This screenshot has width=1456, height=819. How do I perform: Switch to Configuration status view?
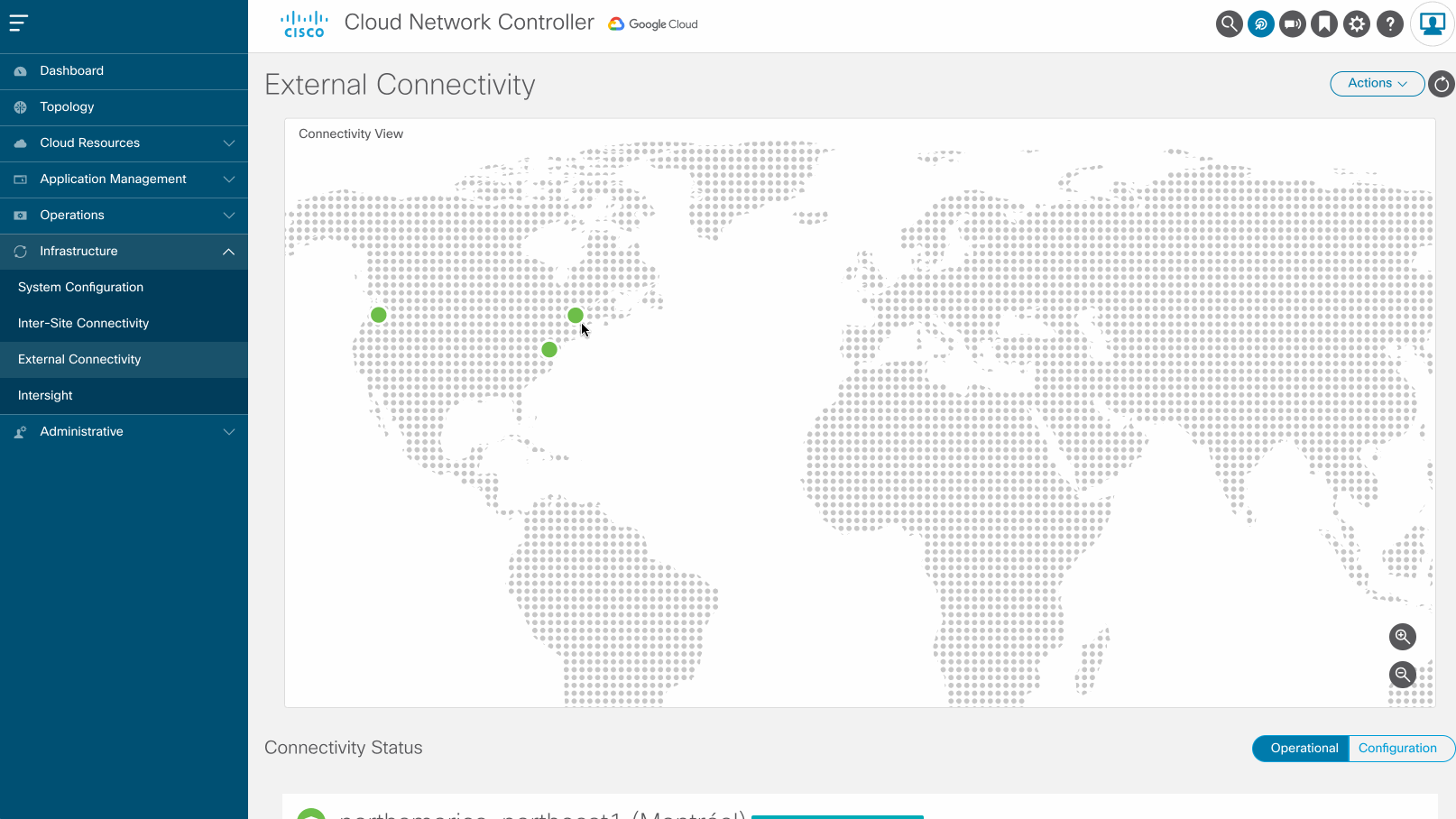pos(1396,749)
